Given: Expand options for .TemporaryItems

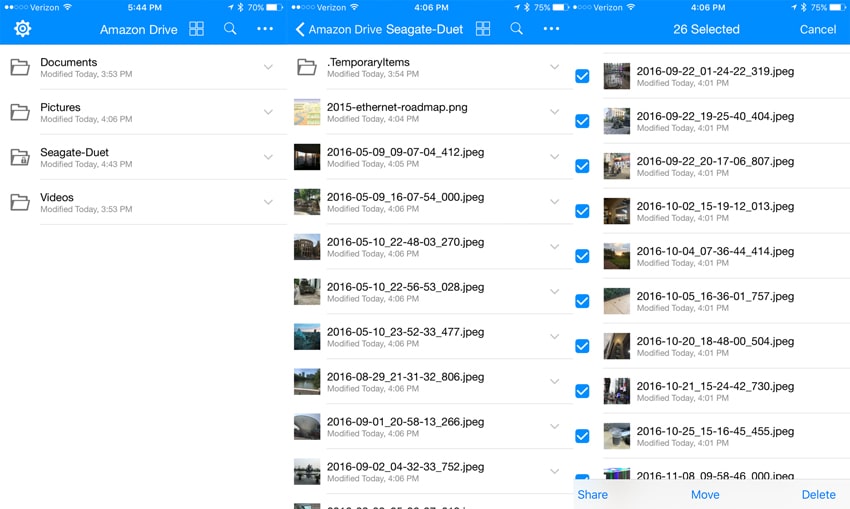Looking at the screenshot, I should pos(555,67).
